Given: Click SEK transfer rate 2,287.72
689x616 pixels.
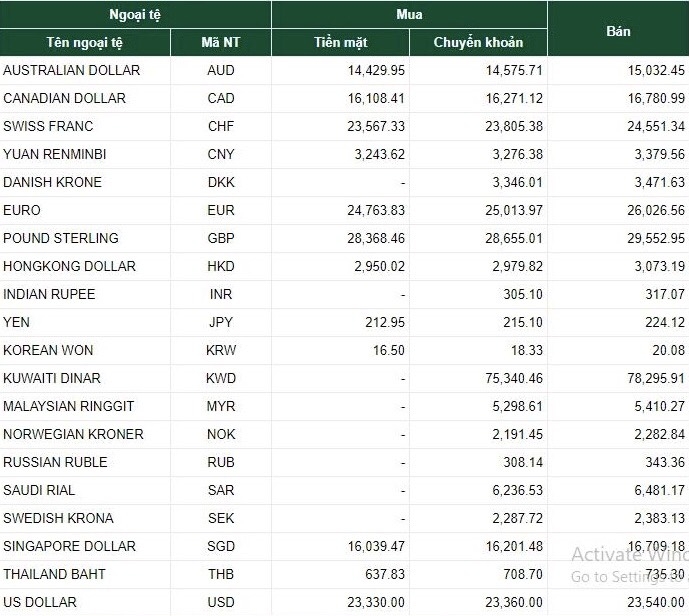Looking at the screenshot, I should point(518,518).
